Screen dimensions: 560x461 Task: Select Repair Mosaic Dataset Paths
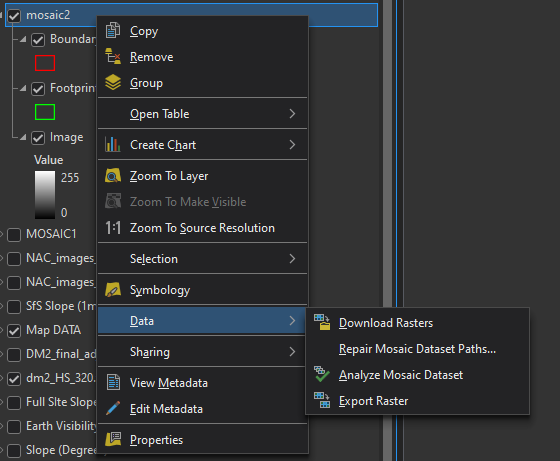coord(417,349)
